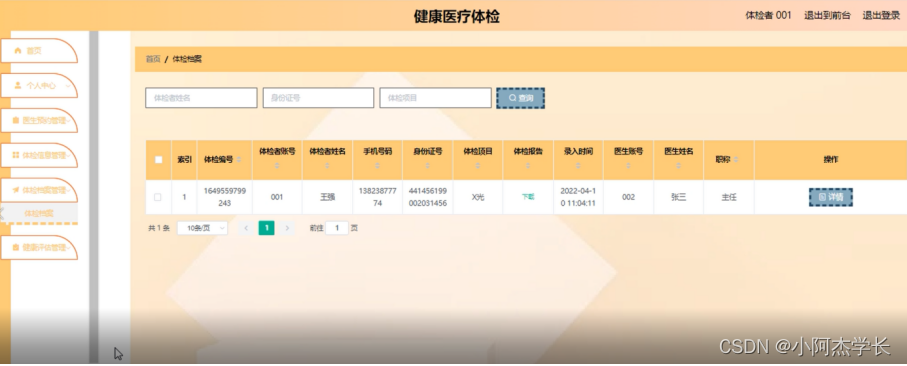Open the 10条/页 page size dropdown
The height and width of the screenshot is (366, 907).
click(x=202, y=228)
